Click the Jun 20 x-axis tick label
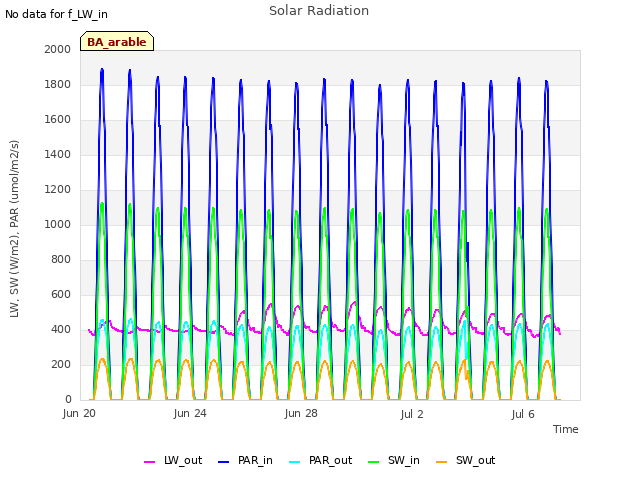Image resolution: width=640 pixels, height=480 pixels. click(79, 413)
